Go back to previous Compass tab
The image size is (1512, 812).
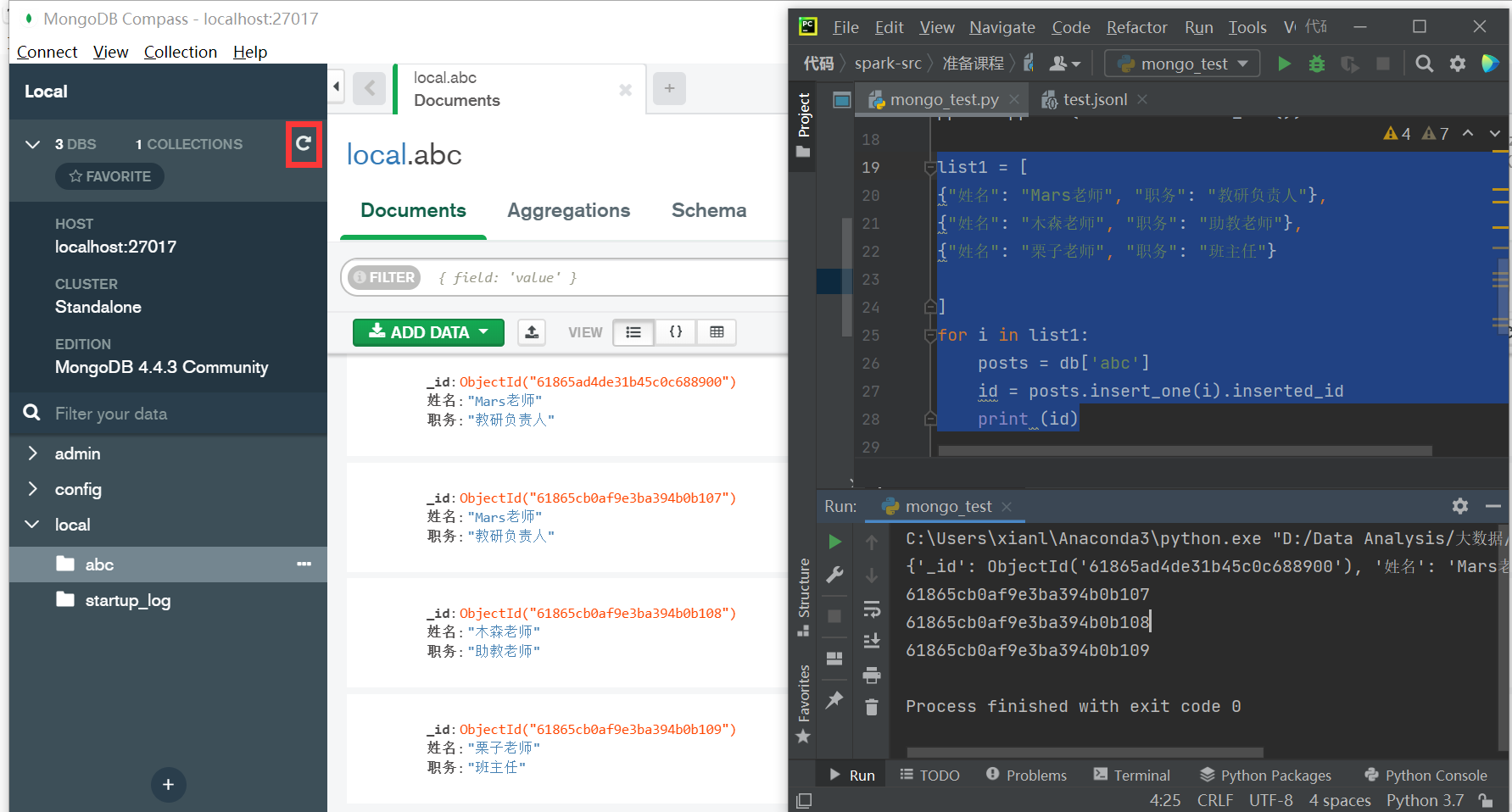[370, 88]
